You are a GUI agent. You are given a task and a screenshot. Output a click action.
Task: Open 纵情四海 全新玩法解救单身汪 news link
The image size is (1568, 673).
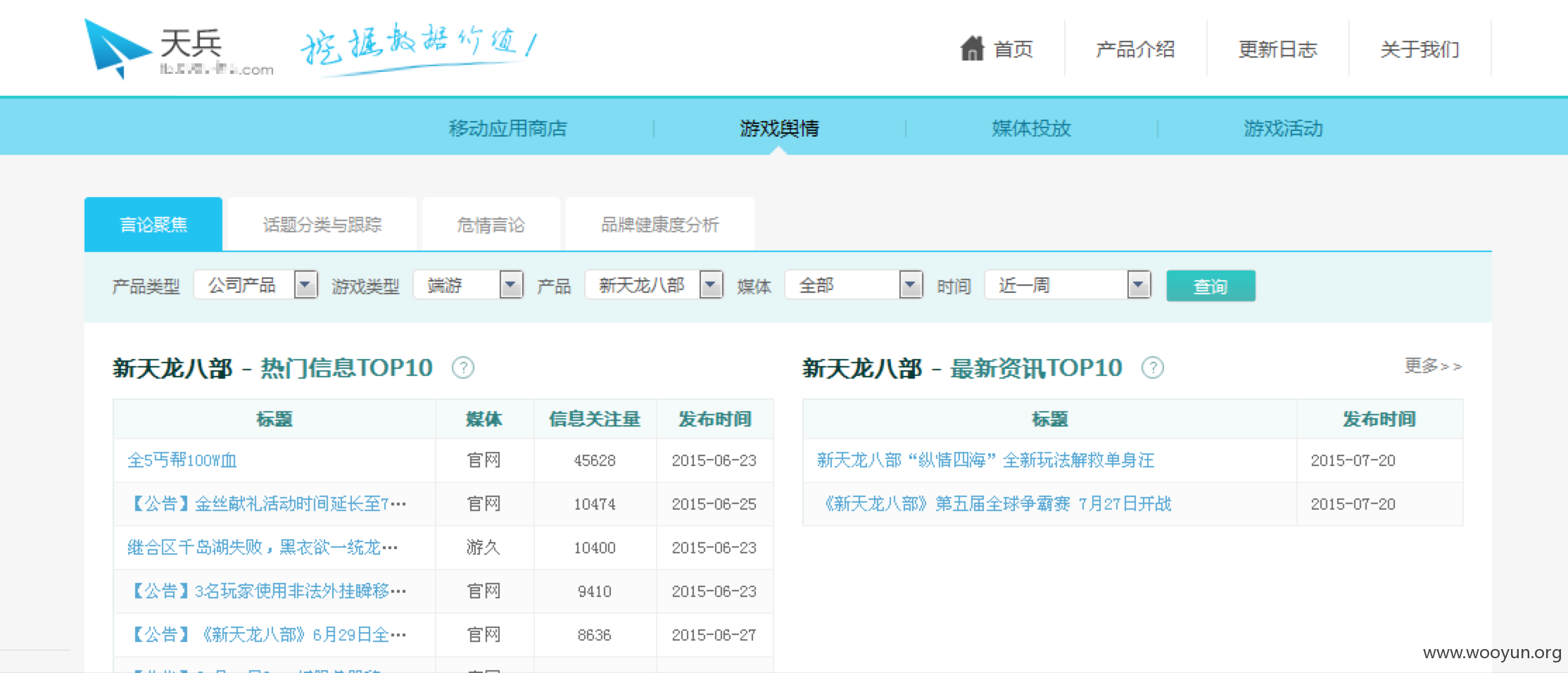point(985,460)
